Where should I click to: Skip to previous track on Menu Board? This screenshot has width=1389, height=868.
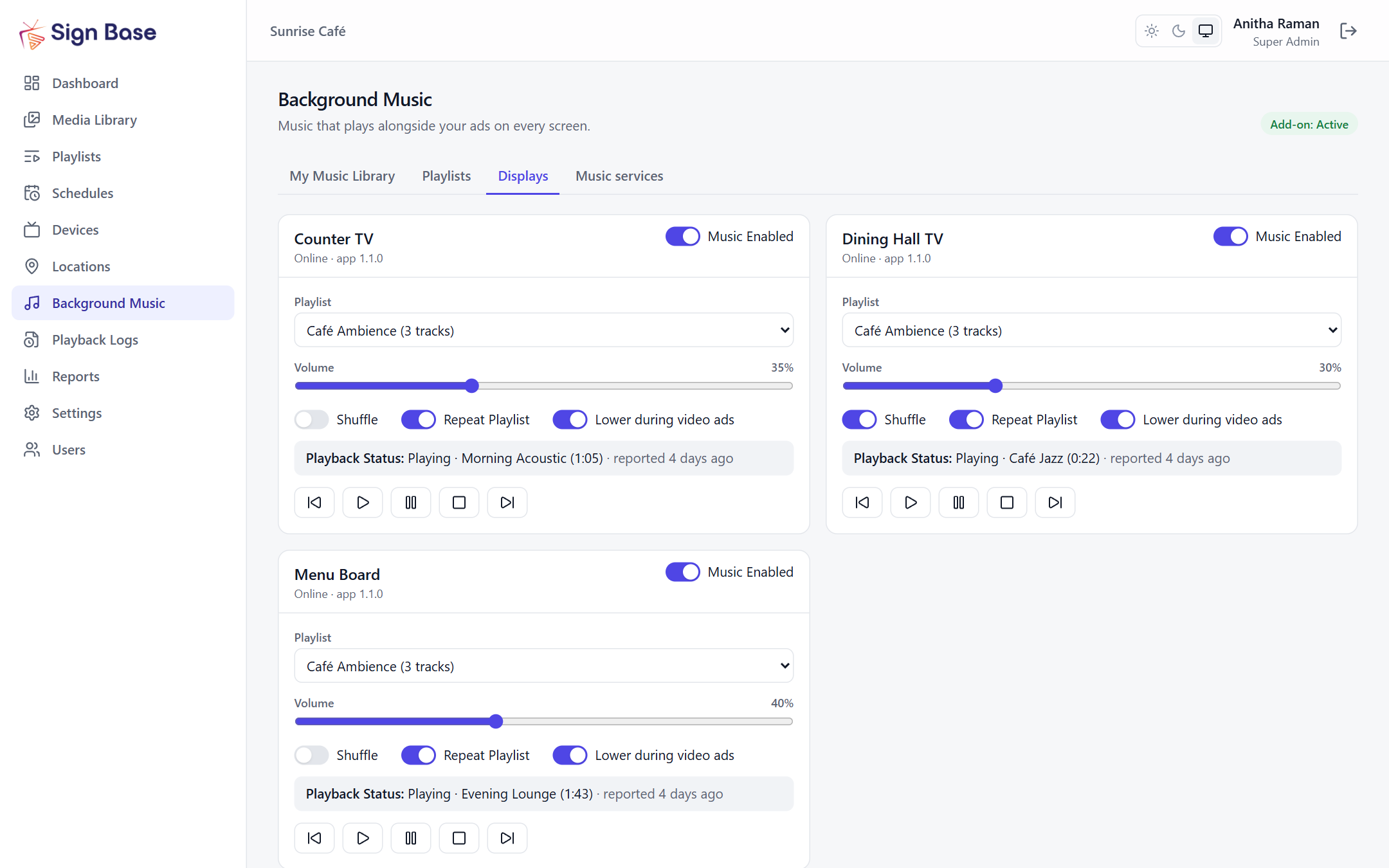(314, 838)
